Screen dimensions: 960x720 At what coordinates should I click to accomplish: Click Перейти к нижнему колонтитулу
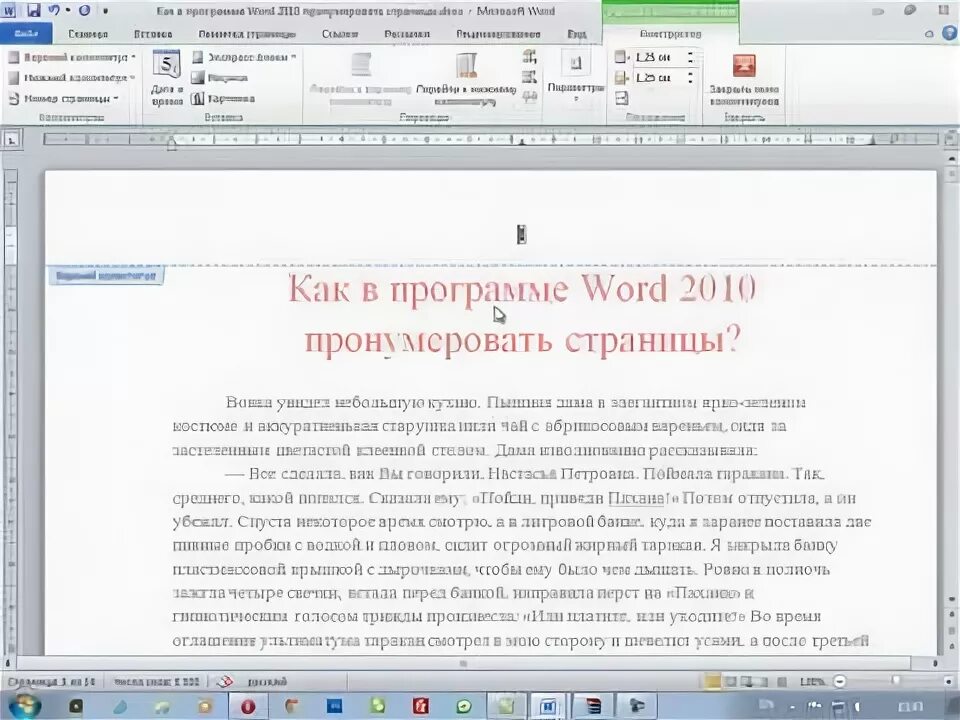click(x=466, y=77)
